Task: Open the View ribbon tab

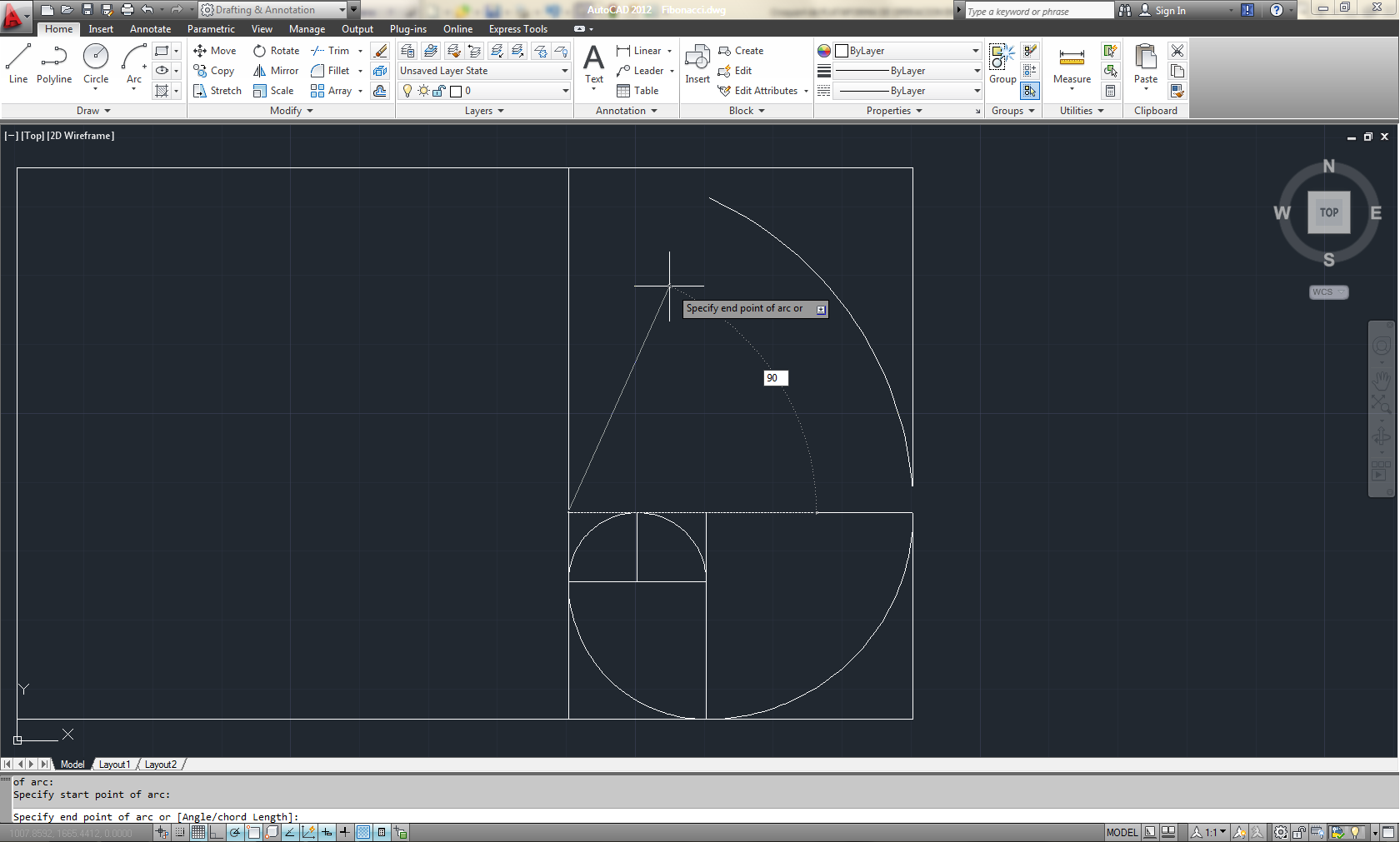Action: click(262, 29)
